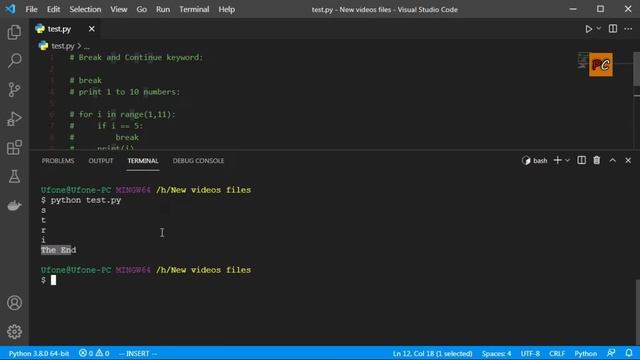Create a new terminal with plus icon
The image size is (640, 360).
click(557, 160)
